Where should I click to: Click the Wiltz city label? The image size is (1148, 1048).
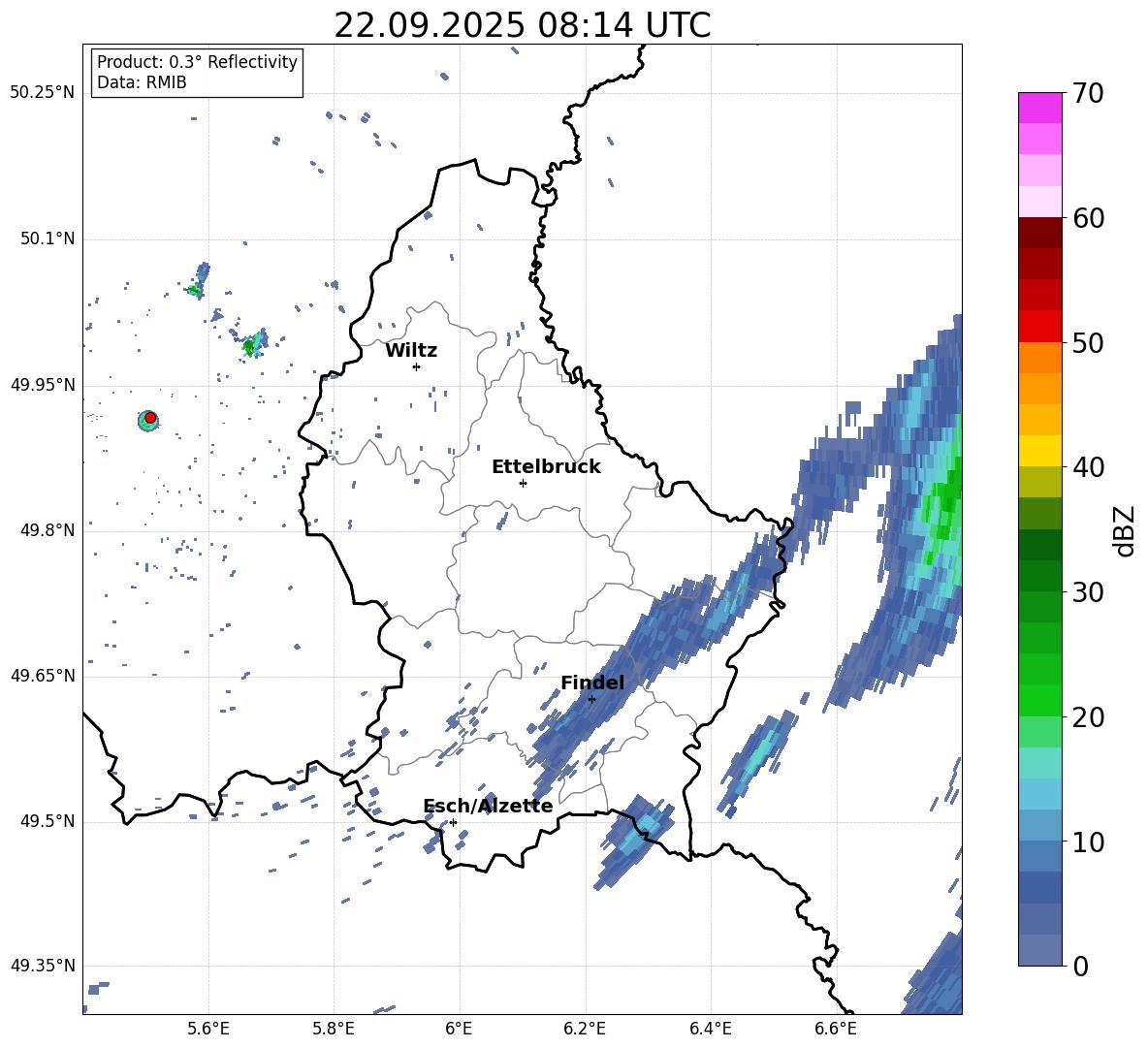411,351
